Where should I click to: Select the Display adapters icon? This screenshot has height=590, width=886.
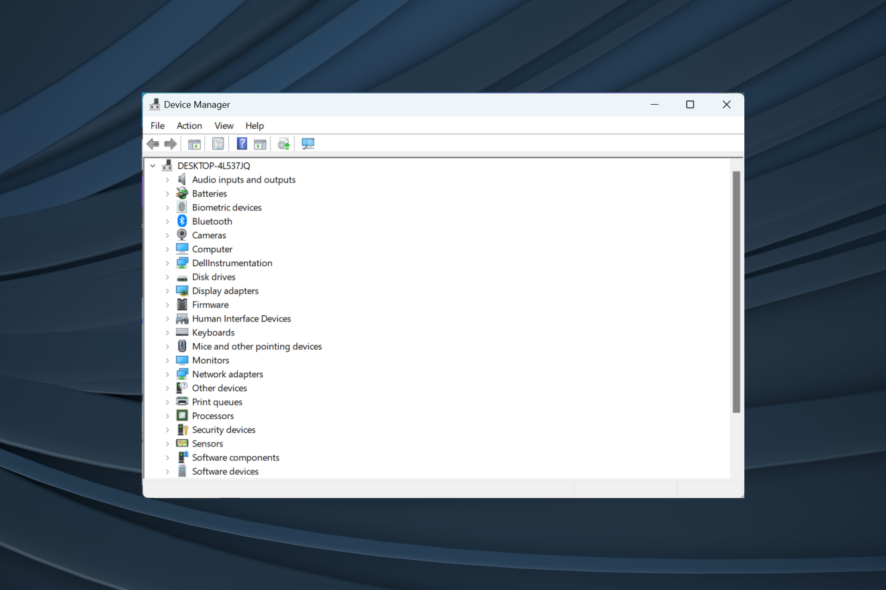182,290
